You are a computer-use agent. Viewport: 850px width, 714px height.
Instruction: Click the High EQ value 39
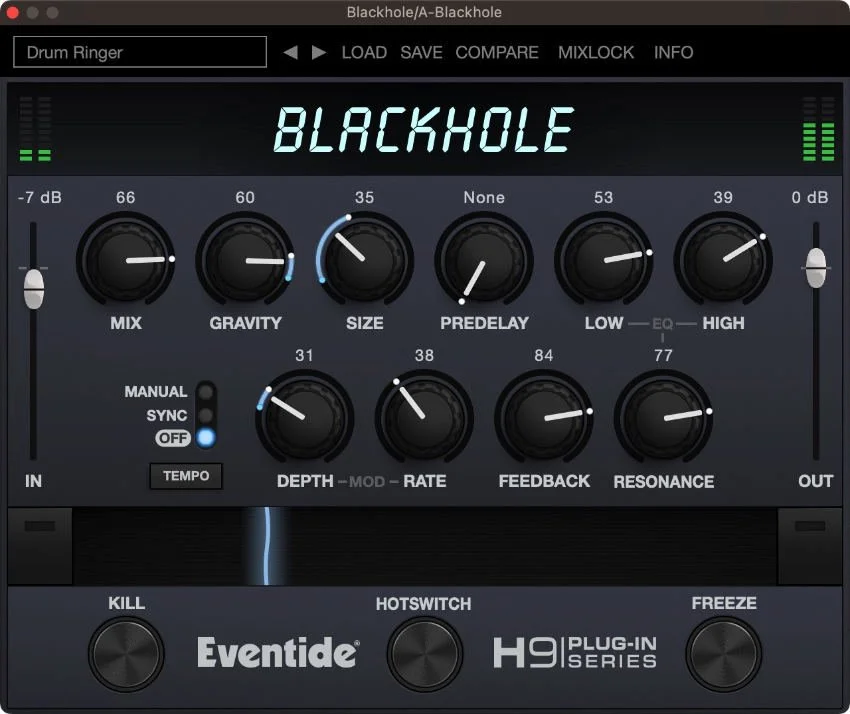click(723, 197)
